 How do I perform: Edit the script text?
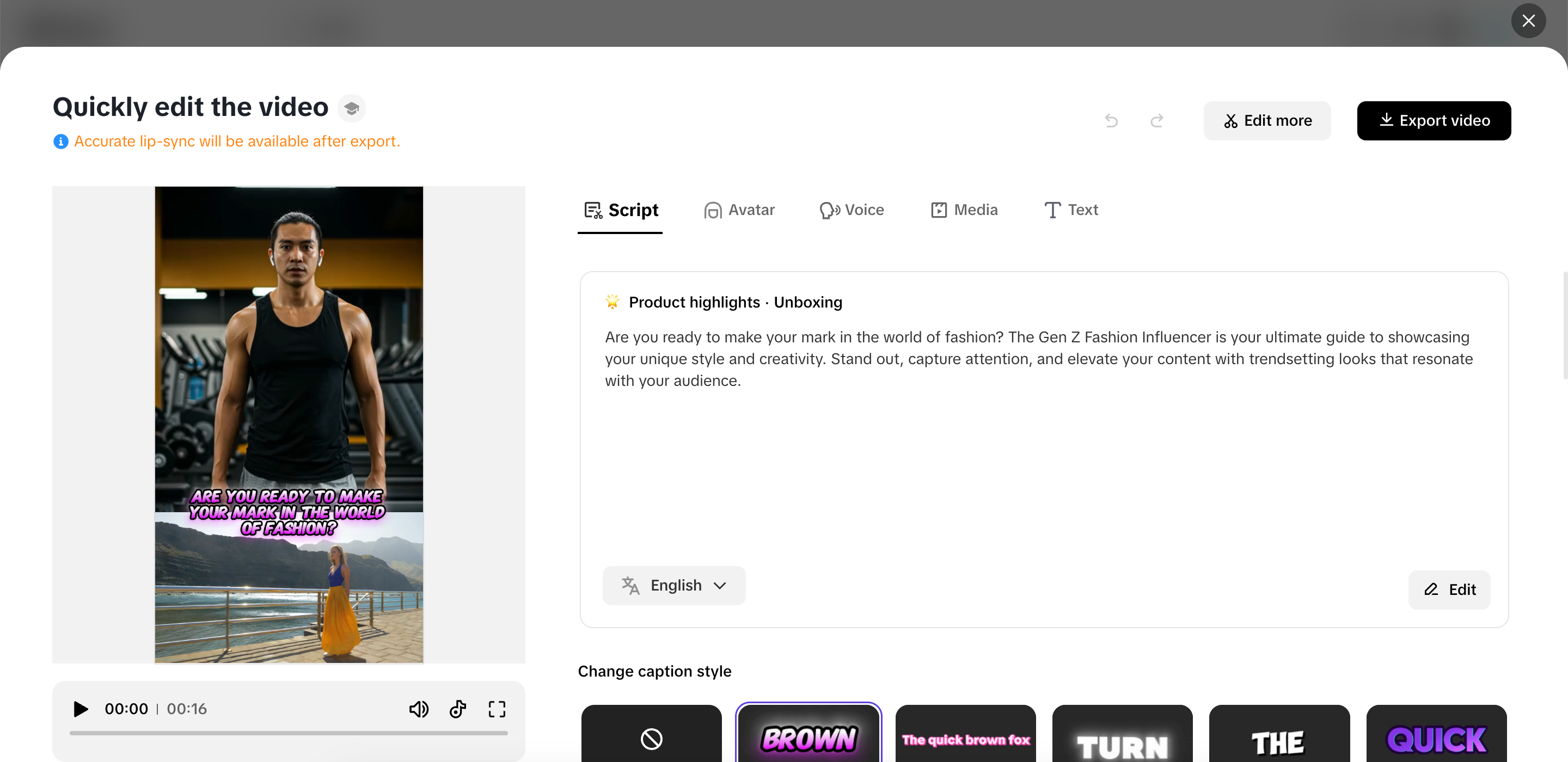[1449, 589]
